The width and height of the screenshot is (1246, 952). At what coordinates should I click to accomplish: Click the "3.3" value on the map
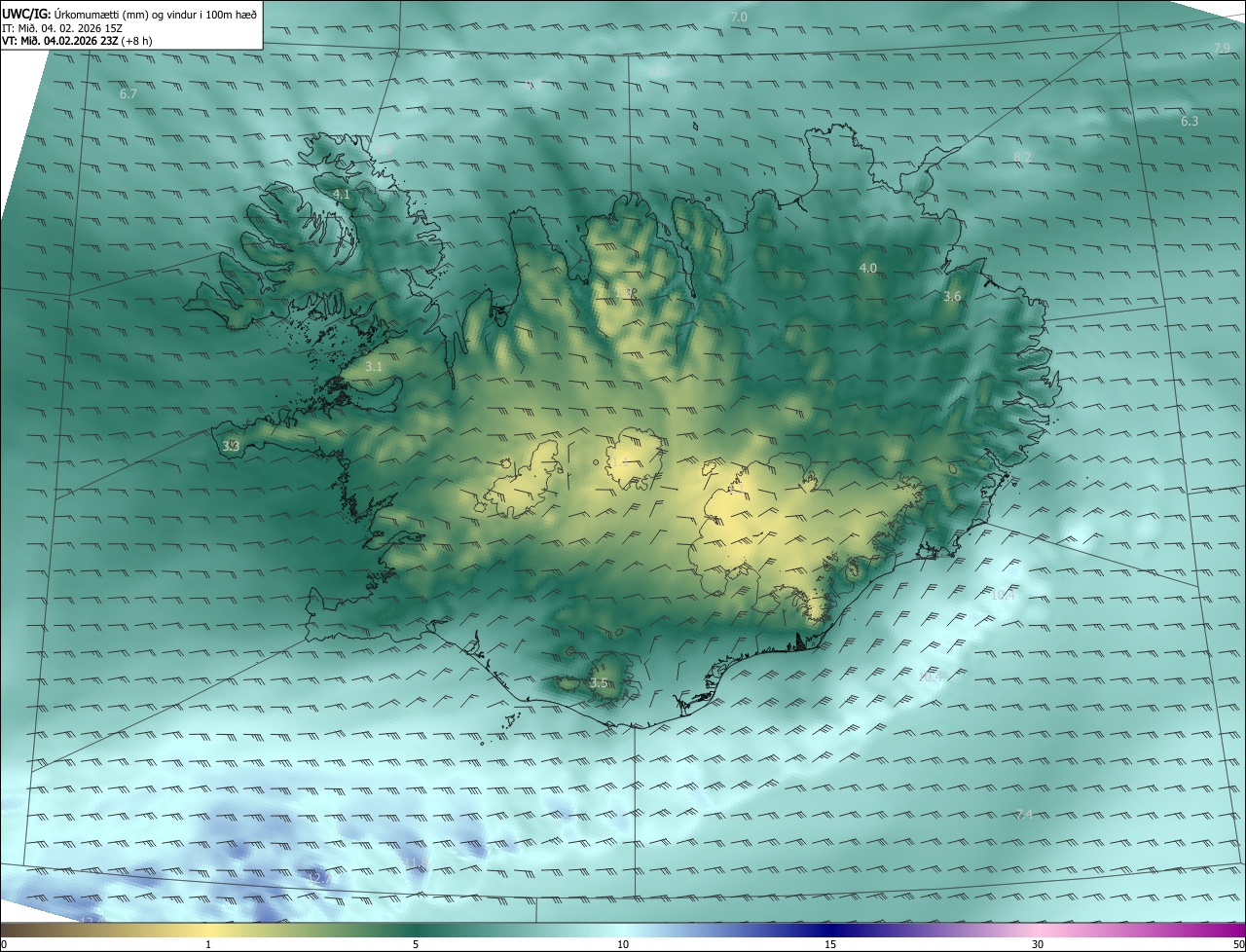coord(231,446)
